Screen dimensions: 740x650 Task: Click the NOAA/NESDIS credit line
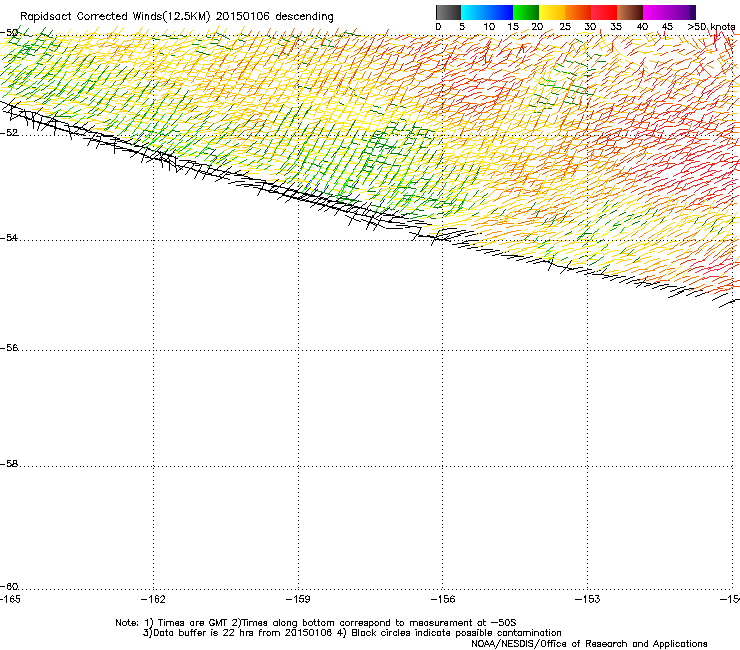click(589, 644)
